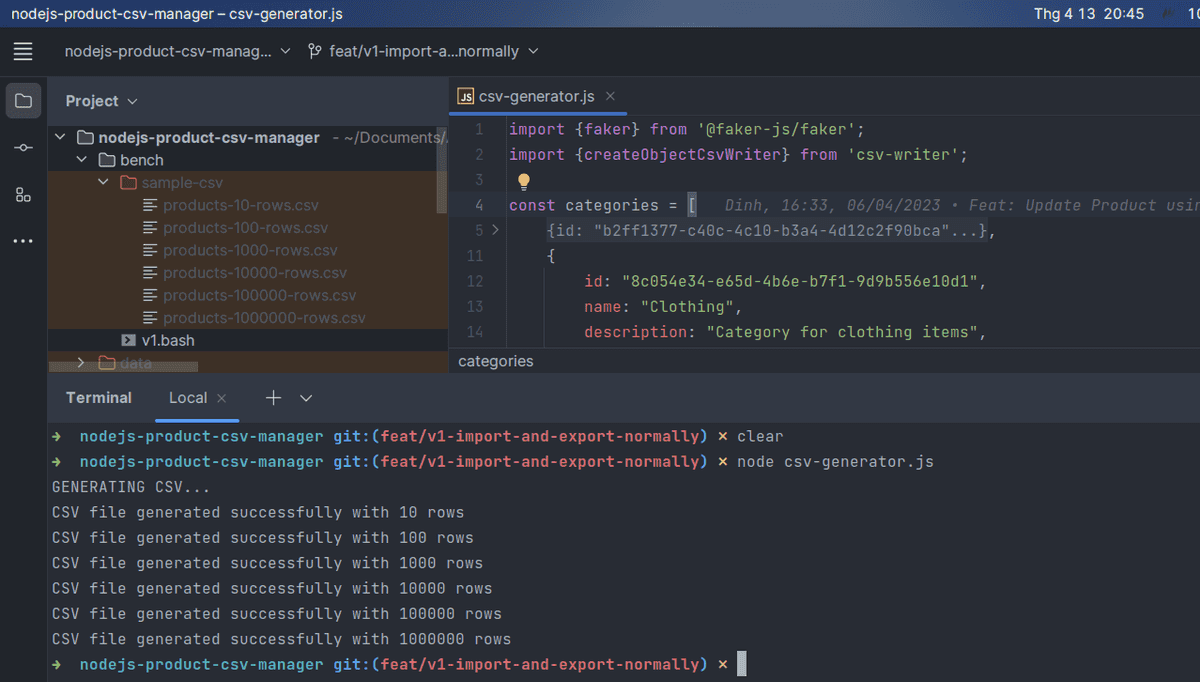Expand the folded code on line 5
This screenshot has width=1200, height=682.
(494, 229)
